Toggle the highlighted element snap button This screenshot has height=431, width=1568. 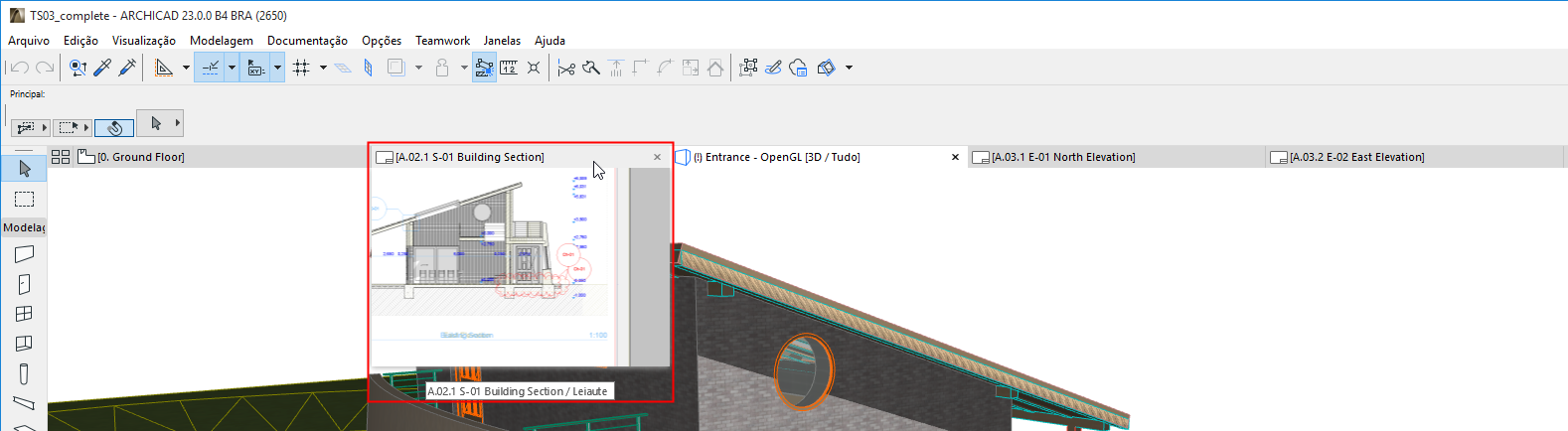pos(485,68)
